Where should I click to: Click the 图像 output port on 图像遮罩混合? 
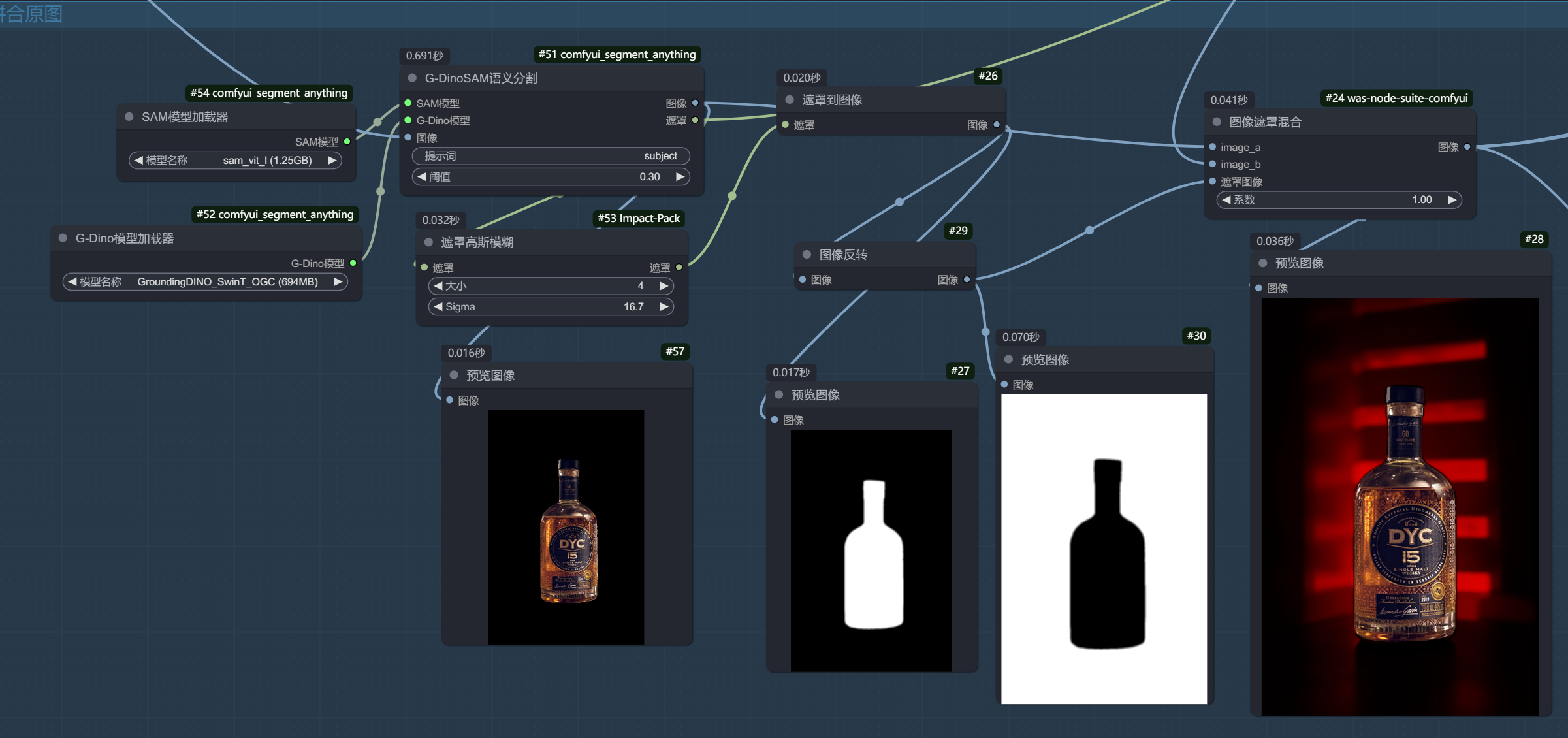click(1467, 147)
